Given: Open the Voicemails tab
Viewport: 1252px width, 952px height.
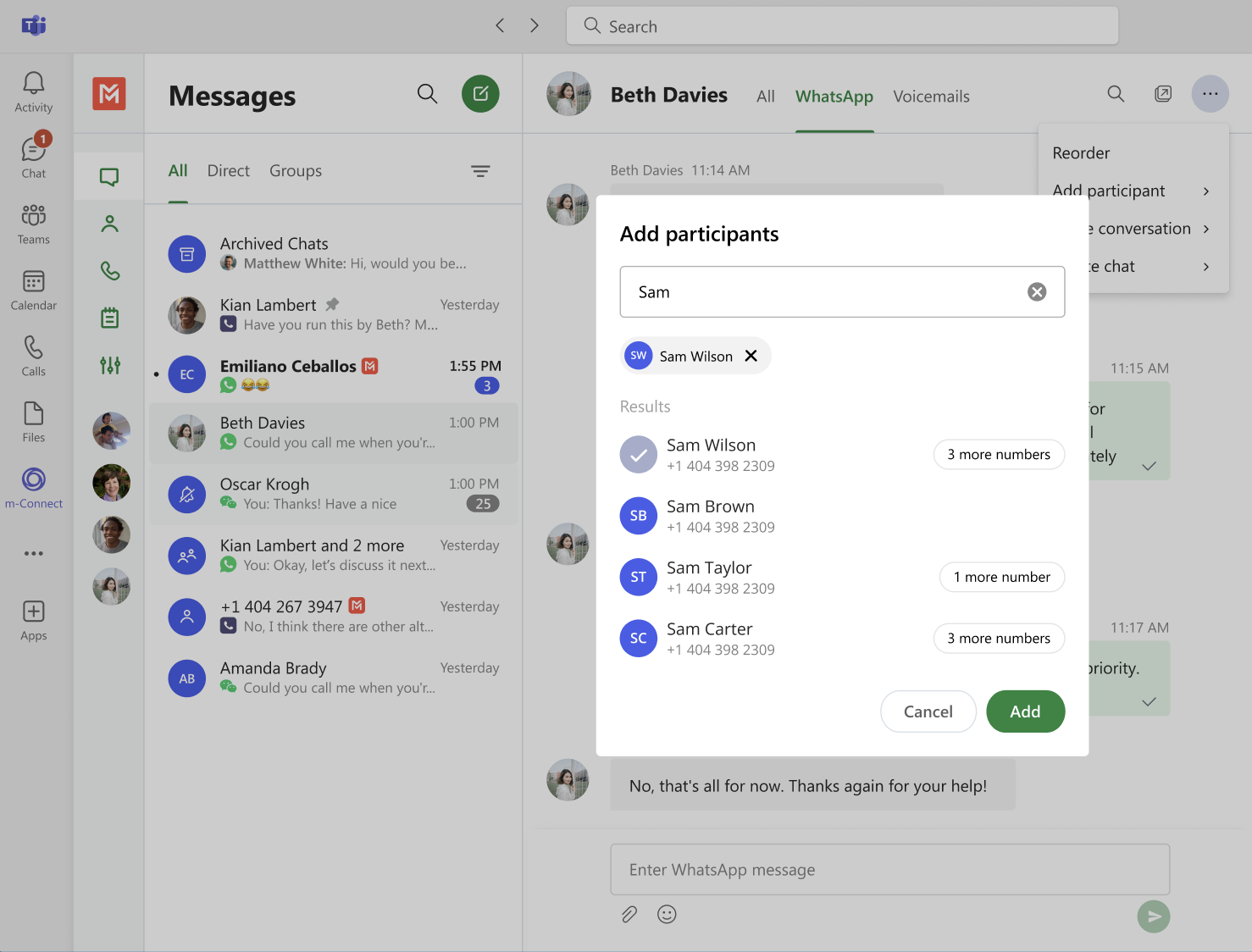Looking at the screenshot, I should coord(932,97).
